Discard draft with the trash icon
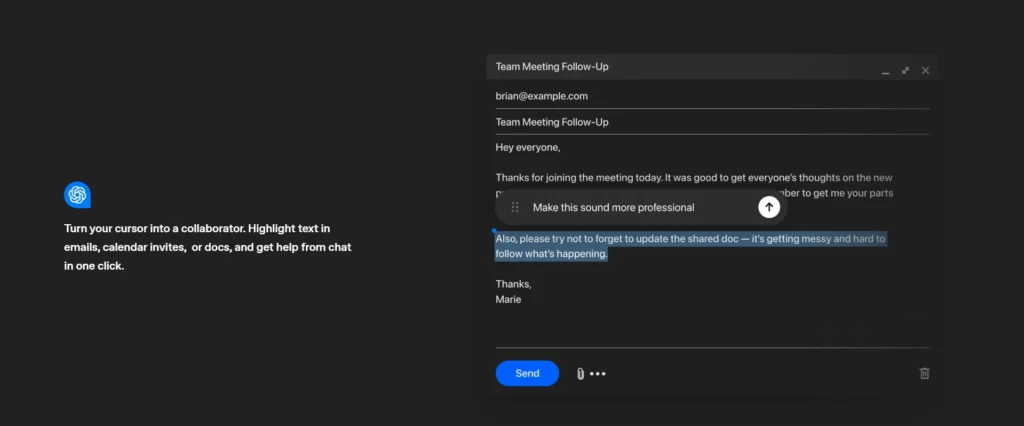This screenshot has height=426, width=1024. click(924, 373)
